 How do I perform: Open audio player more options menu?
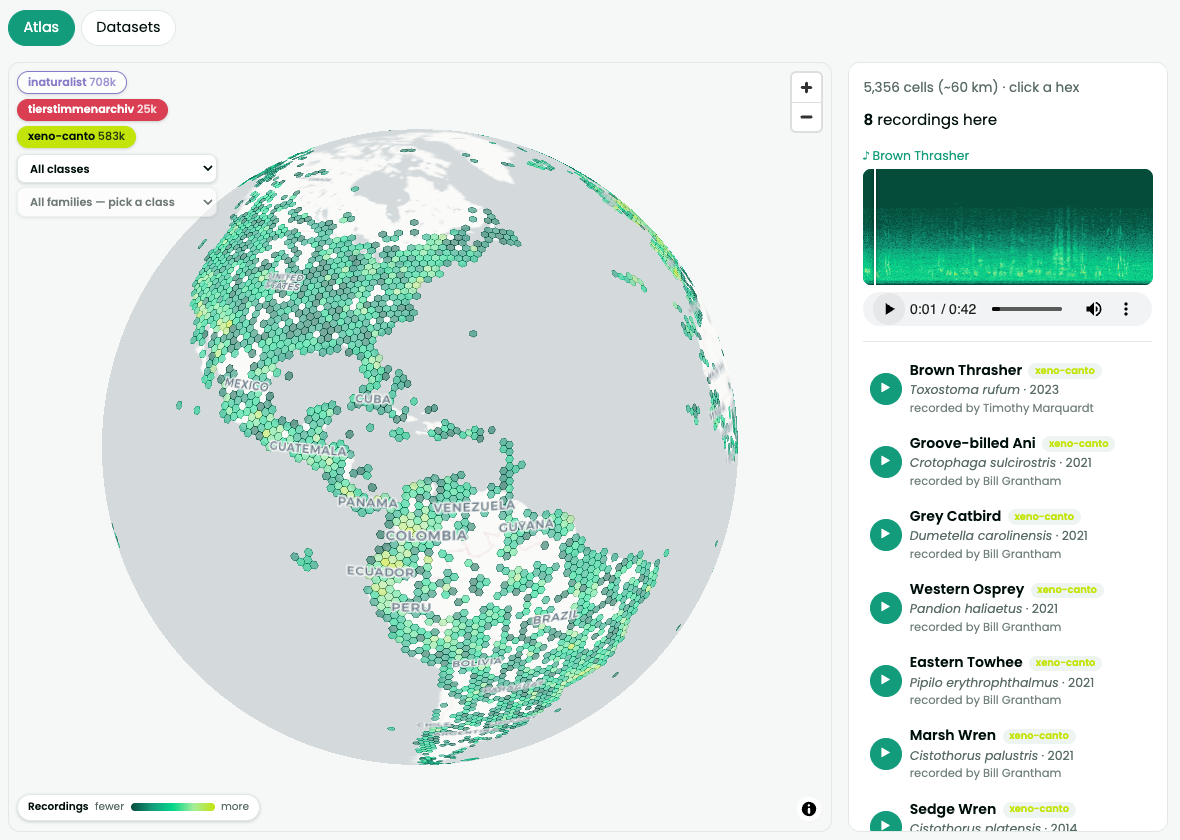[x=1126, y=309]
